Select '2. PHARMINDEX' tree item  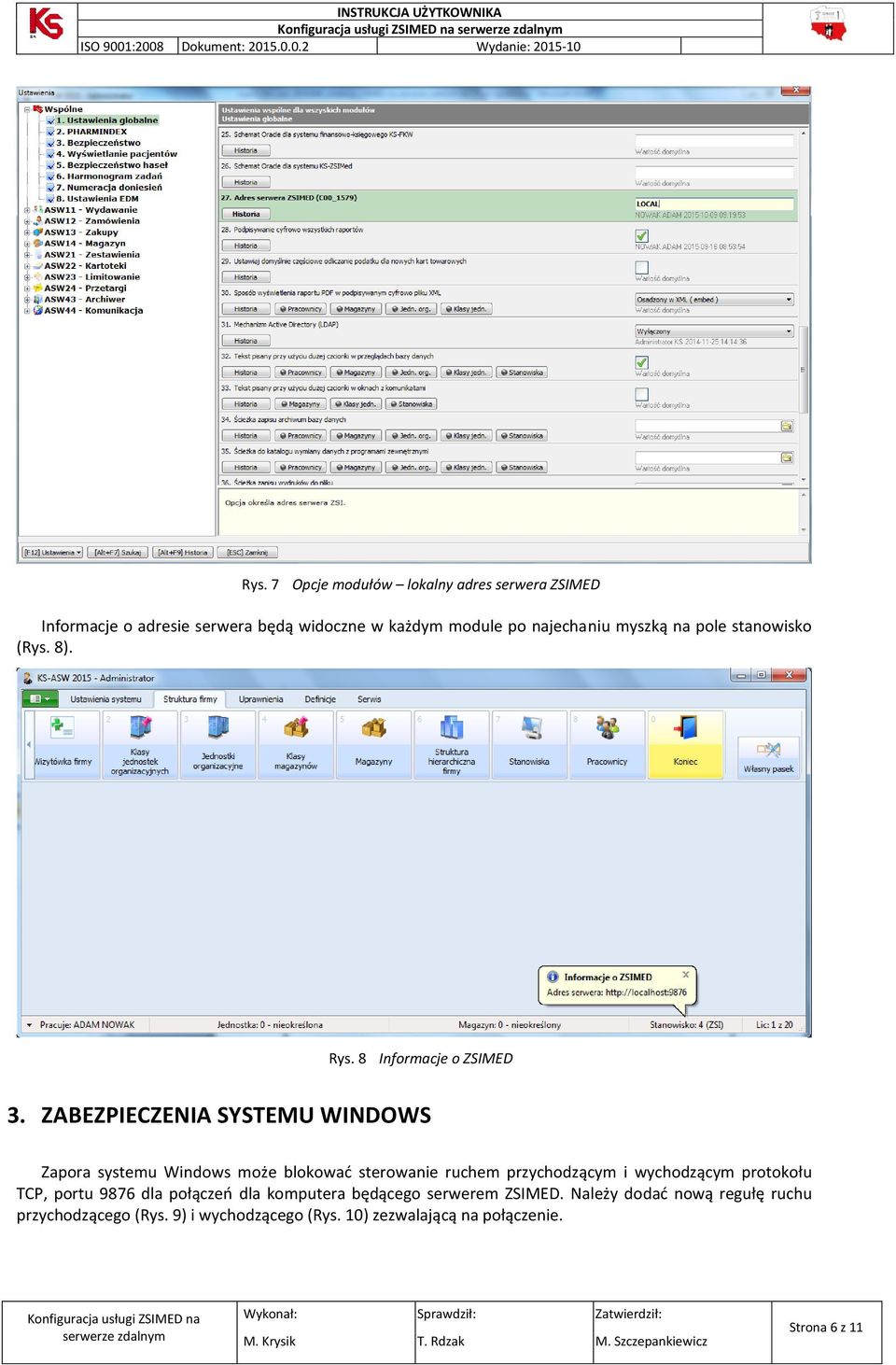point(91,132)
